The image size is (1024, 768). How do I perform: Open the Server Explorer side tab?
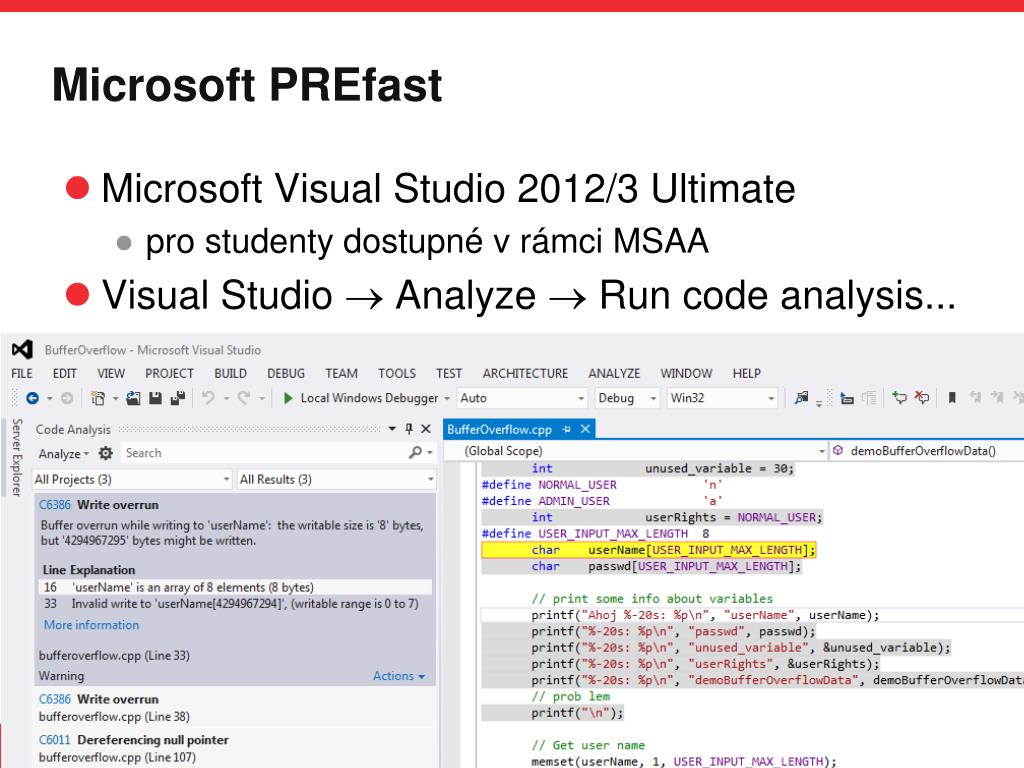point(17,457)
